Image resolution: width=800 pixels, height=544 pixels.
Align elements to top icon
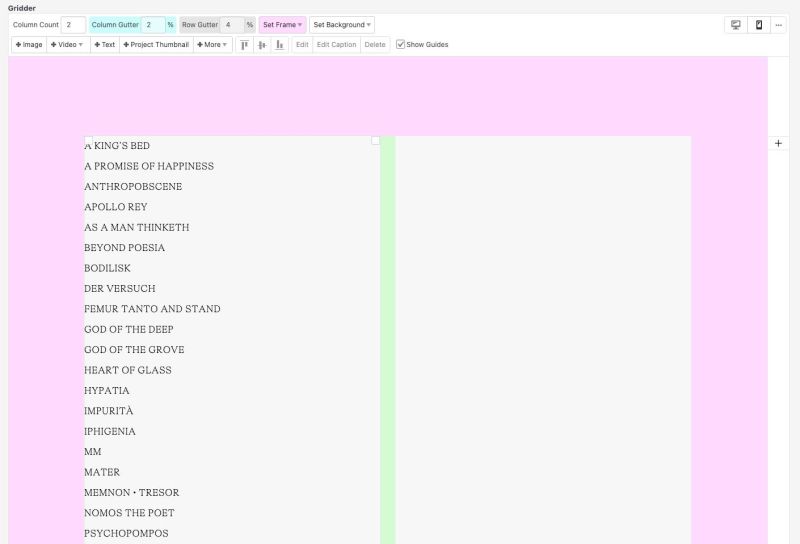[244, 45]
